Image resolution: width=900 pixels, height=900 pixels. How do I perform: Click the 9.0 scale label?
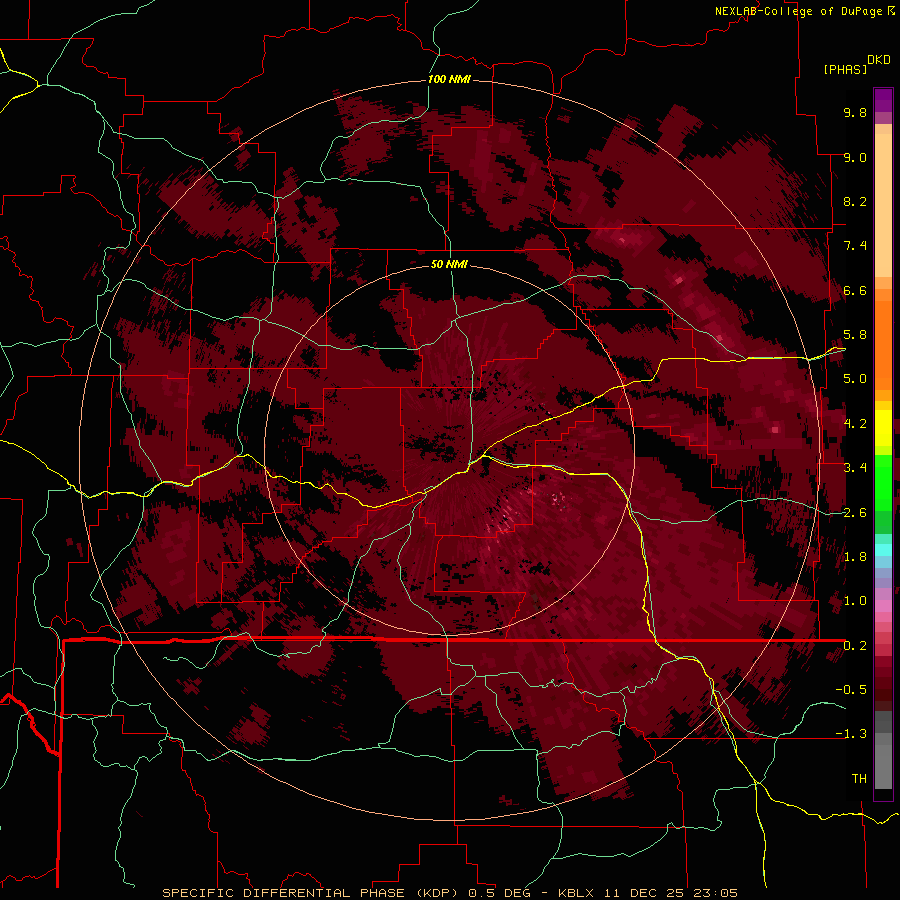tap(855, 157)
